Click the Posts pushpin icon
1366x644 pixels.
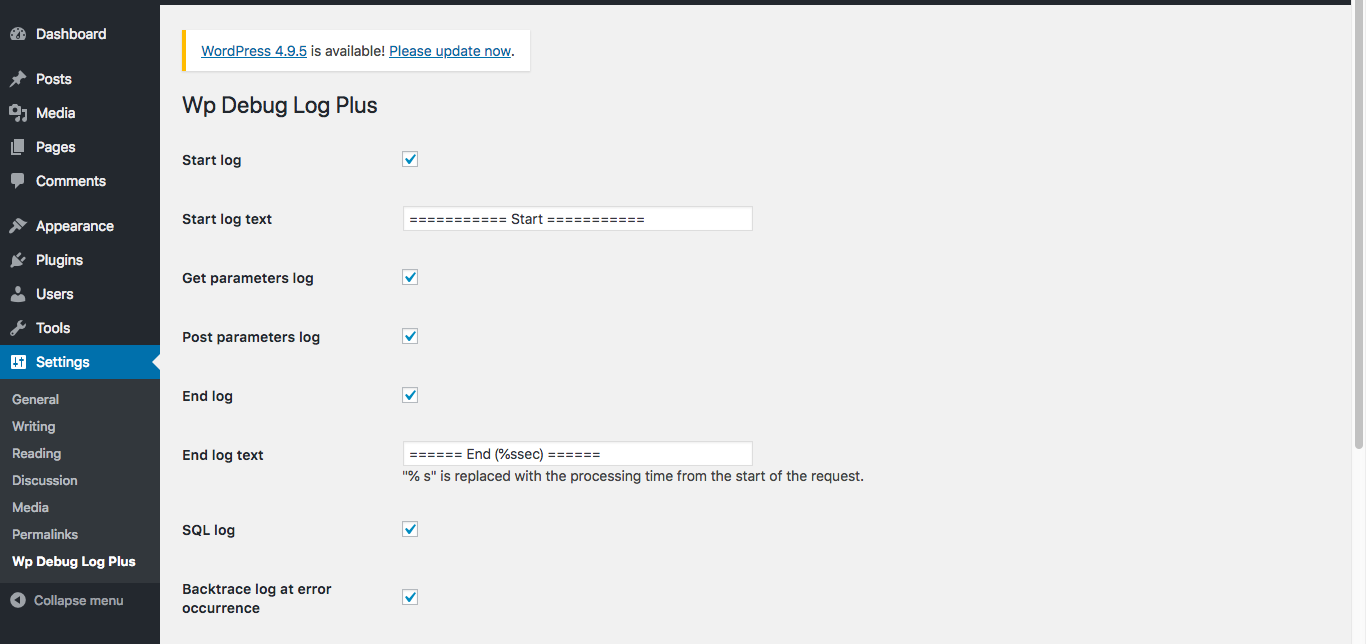[x=18, y=79]
